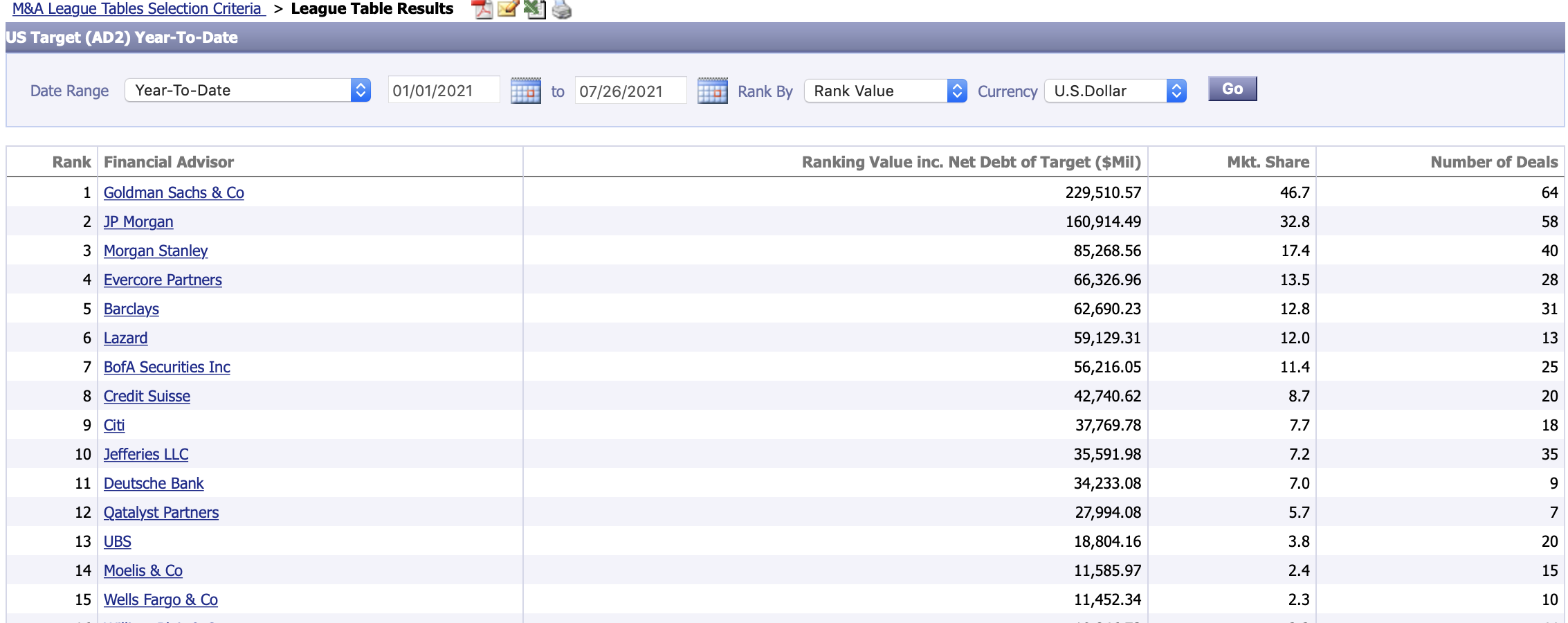1568x623 pixels.
Task: Open Wells Fargo & Co link
Action: click(161, 599)
